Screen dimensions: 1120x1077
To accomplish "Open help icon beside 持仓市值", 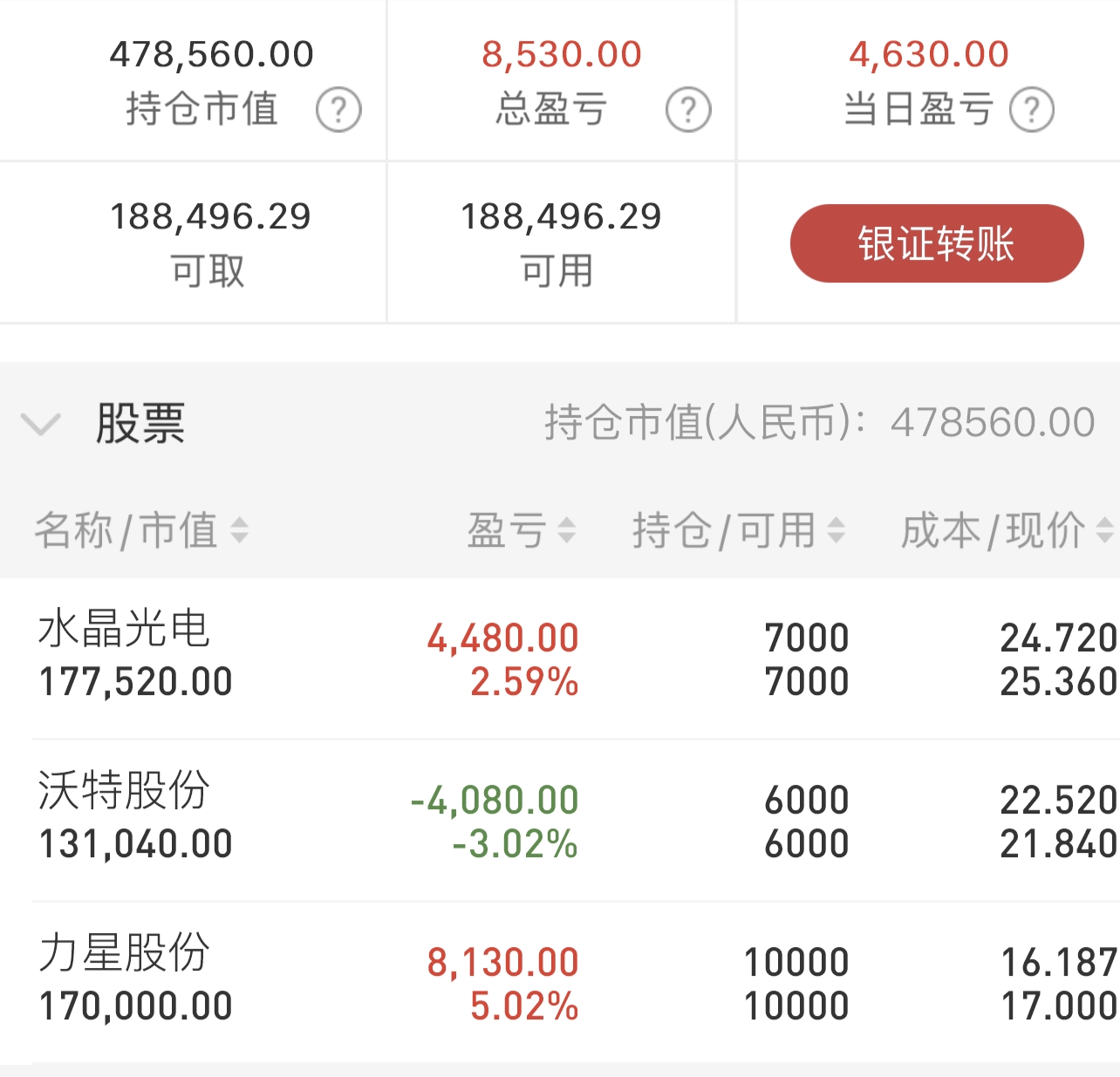I will [x=338, y=110].
